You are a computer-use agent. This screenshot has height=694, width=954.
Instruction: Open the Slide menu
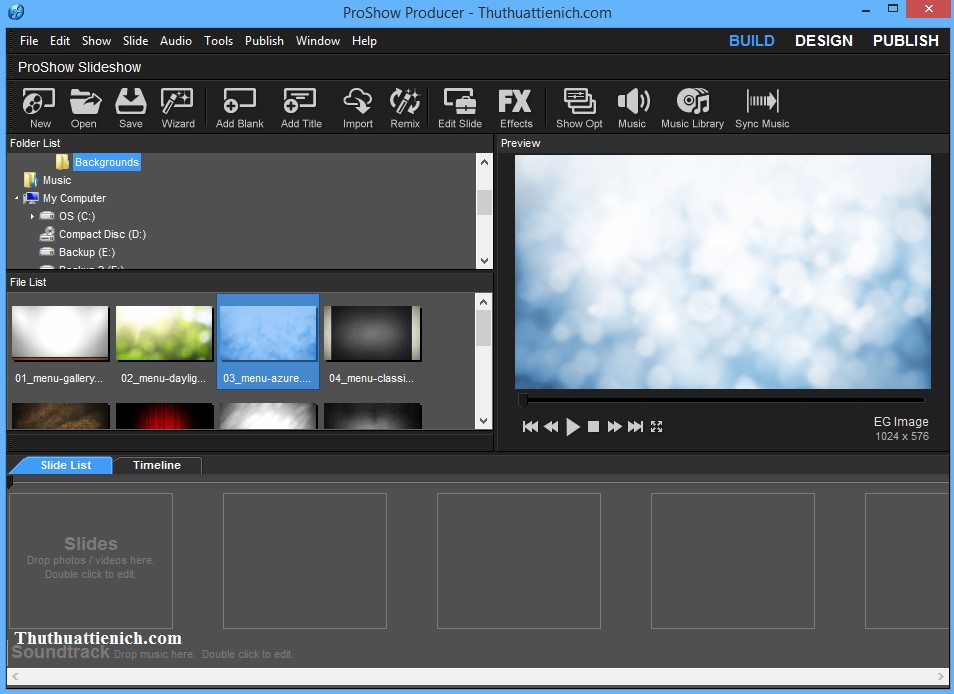point(135,41)
